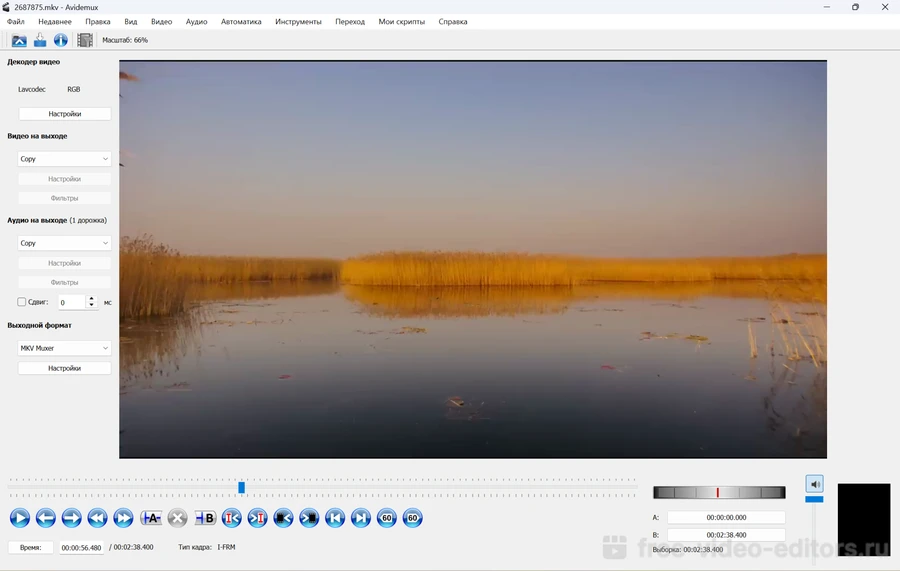The width and height of the screenshot is (900, 571).
Task: Open the MKV Muxer format dropdown
Action: pyautogui.click(x=64, y=348)
